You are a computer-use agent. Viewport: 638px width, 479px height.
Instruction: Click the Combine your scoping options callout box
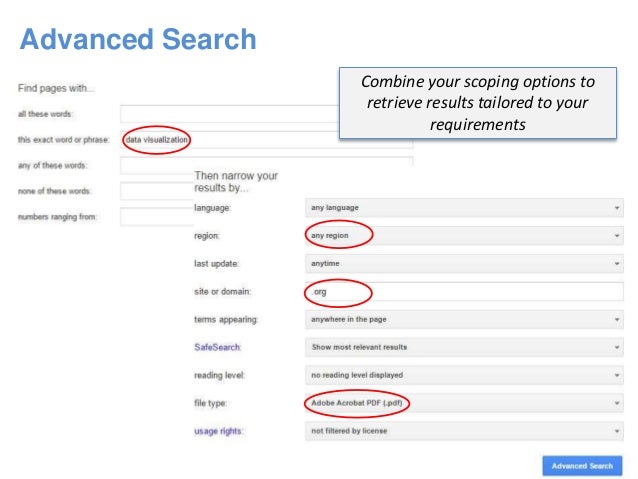(478, 104)
